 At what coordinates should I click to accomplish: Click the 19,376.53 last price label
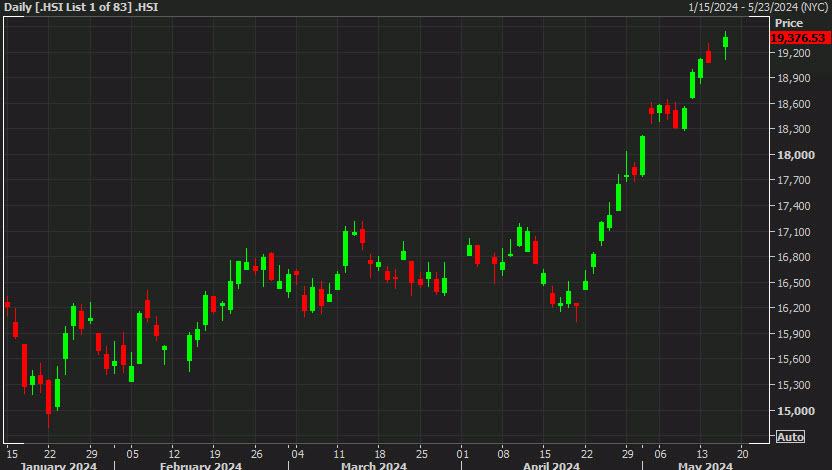(x=800, y=38)
